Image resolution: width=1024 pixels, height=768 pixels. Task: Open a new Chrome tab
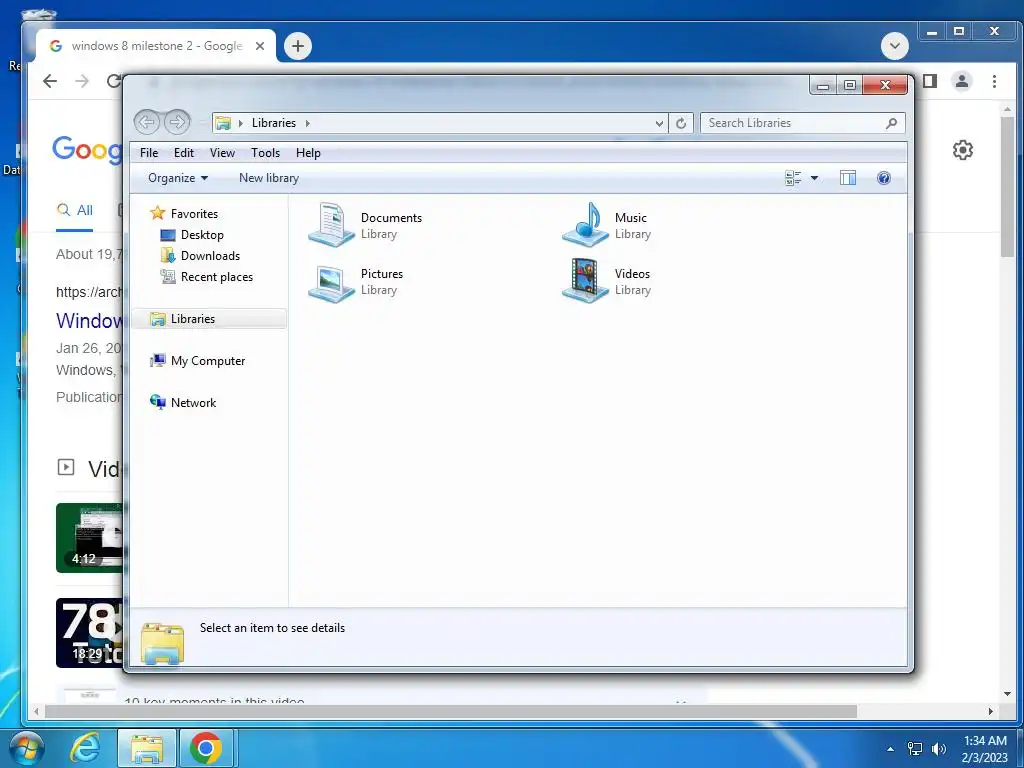(x=298, y=46)
